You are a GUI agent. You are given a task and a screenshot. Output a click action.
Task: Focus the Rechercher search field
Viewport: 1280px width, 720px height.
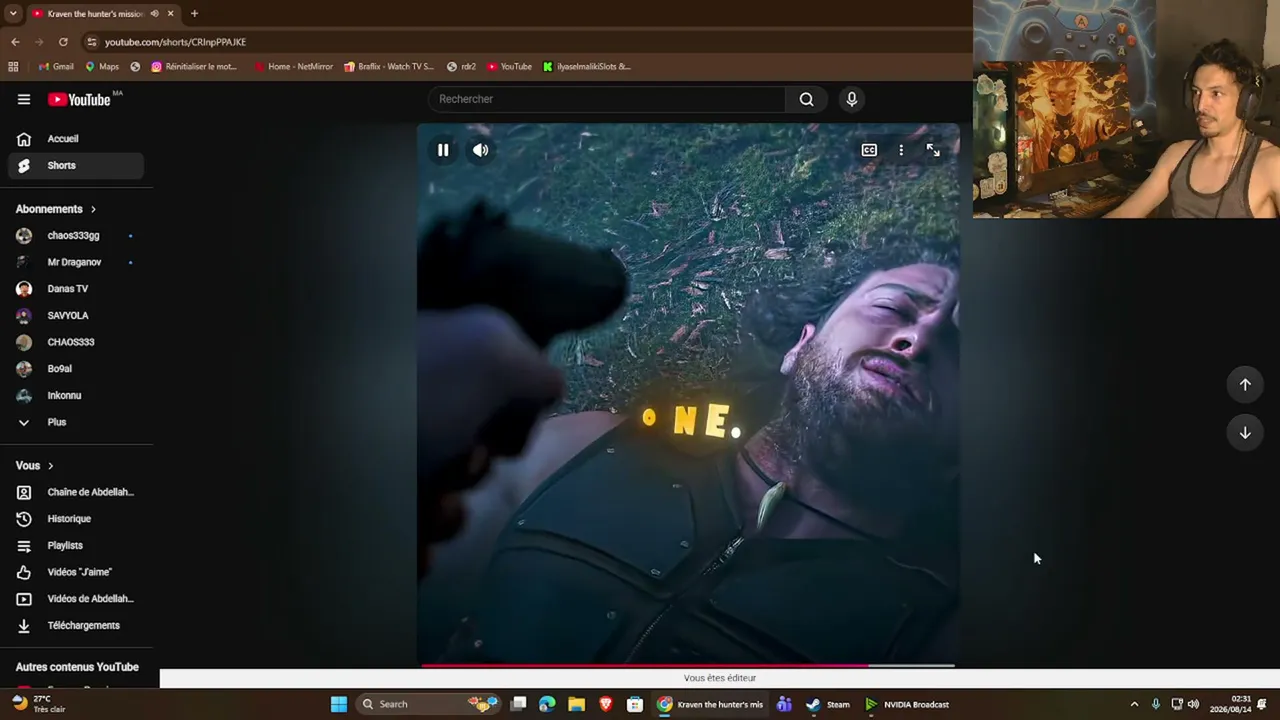point(607,99)
